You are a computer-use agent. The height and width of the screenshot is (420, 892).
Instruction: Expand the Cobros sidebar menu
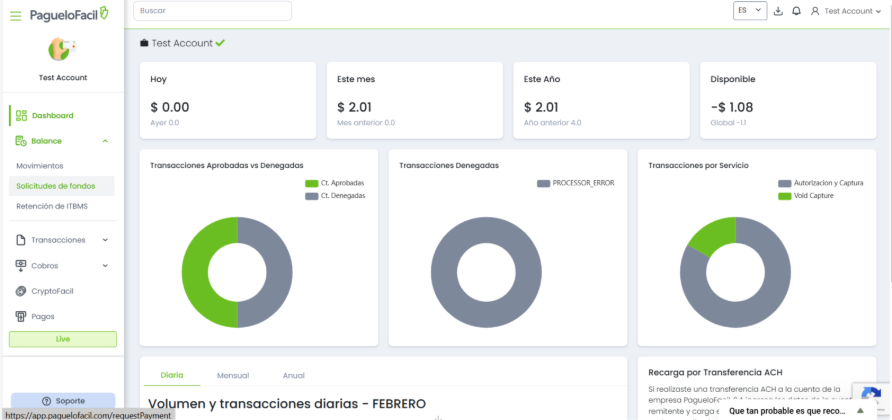[x=62, y=266]
